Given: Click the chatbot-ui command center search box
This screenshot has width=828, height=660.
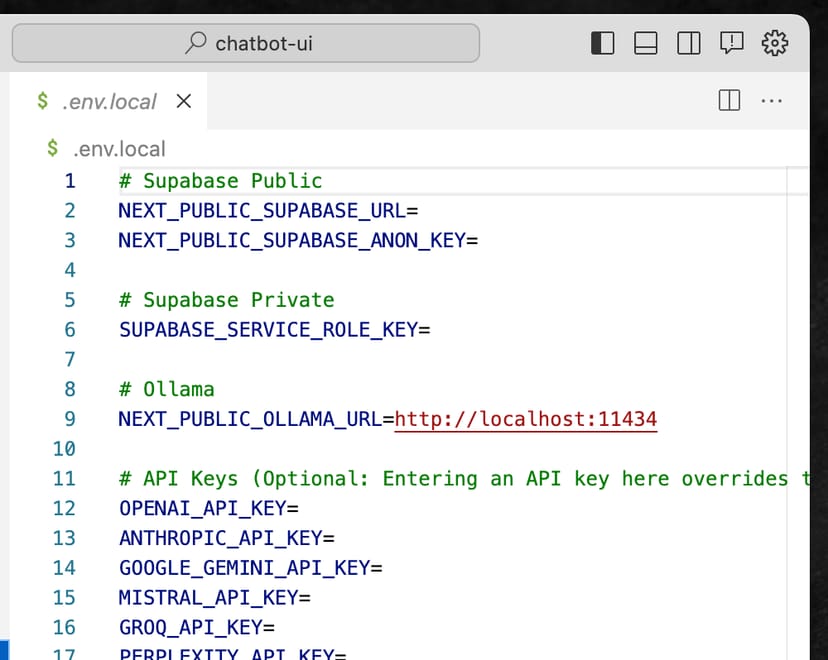Looking at the screenshot, I should click(246, 43).
